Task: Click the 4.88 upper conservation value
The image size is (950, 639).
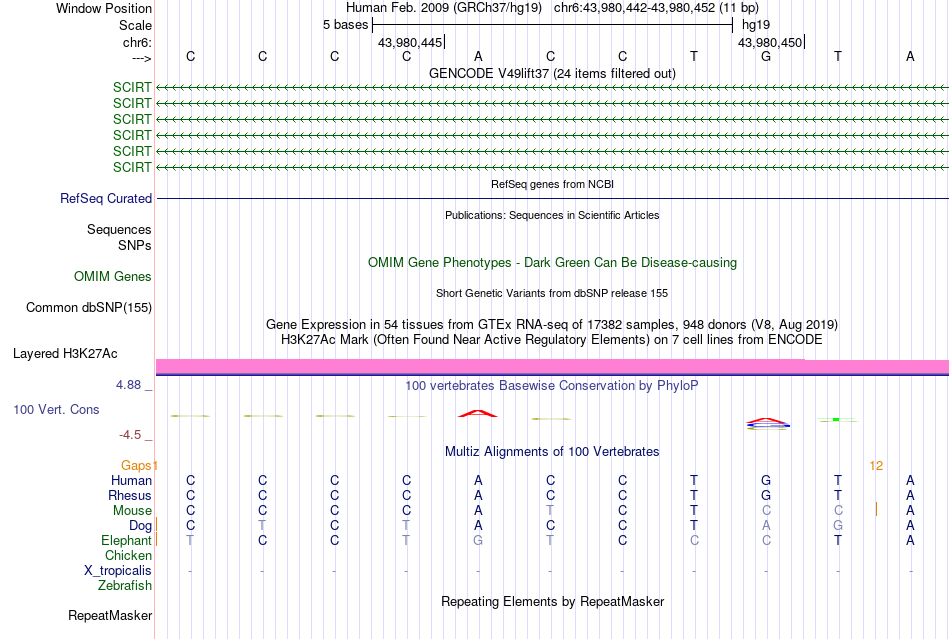Action: pyautogui.click(x=128, y=385)
